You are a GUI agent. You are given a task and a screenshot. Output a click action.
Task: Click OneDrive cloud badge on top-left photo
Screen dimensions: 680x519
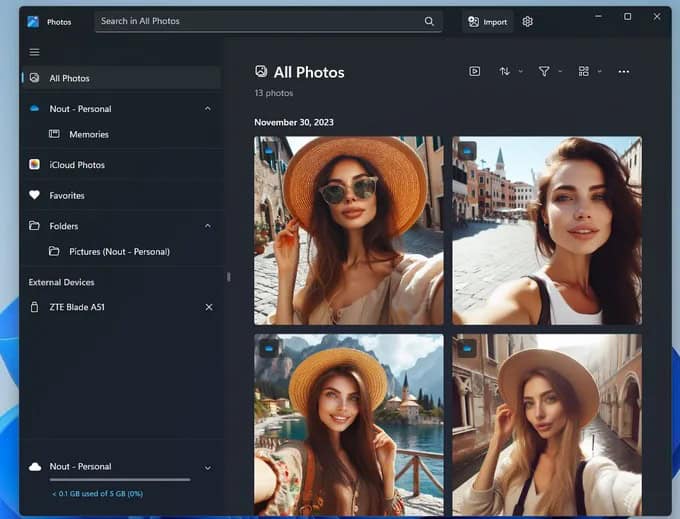pyautogui.click(x=269, y=151)
